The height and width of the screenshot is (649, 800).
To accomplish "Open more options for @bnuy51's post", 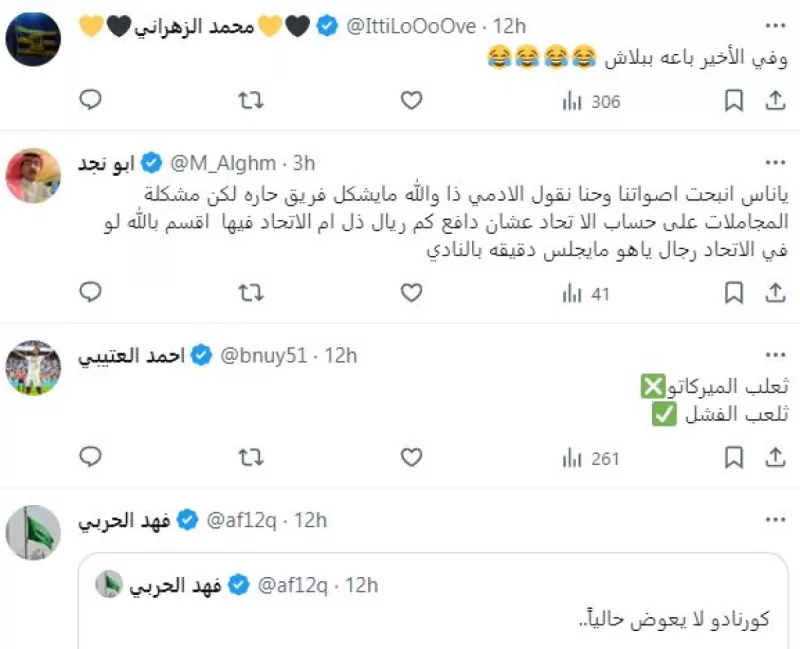I will (x=775, y=354).
